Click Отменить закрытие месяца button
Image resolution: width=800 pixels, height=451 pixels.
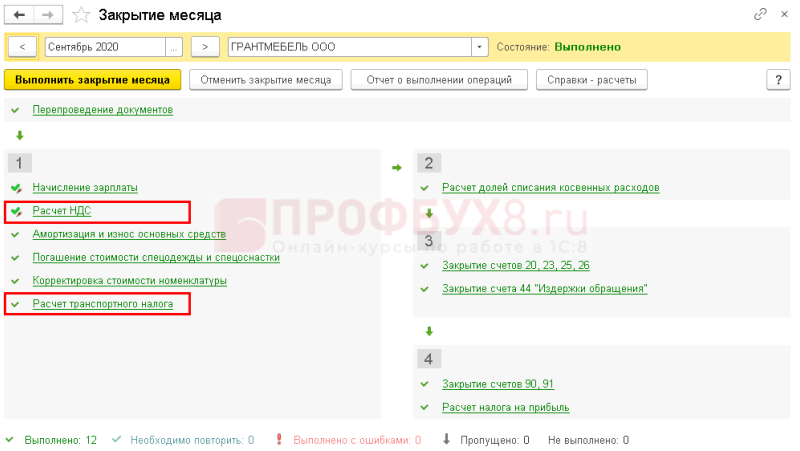pyautogui.click(x=266, y=80)
